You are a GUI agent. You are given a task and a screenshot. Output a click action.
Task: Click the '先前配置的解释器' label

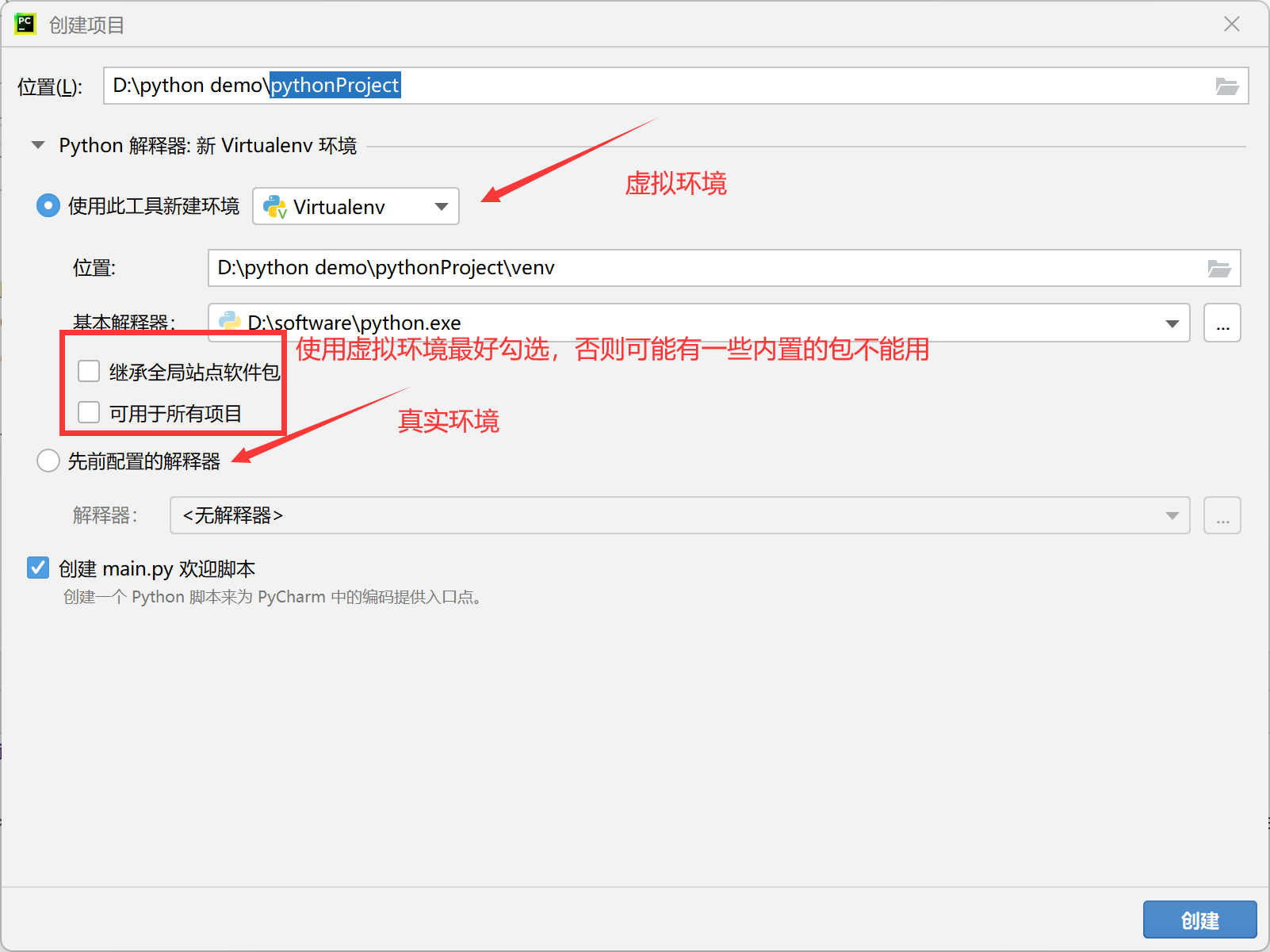144,461
